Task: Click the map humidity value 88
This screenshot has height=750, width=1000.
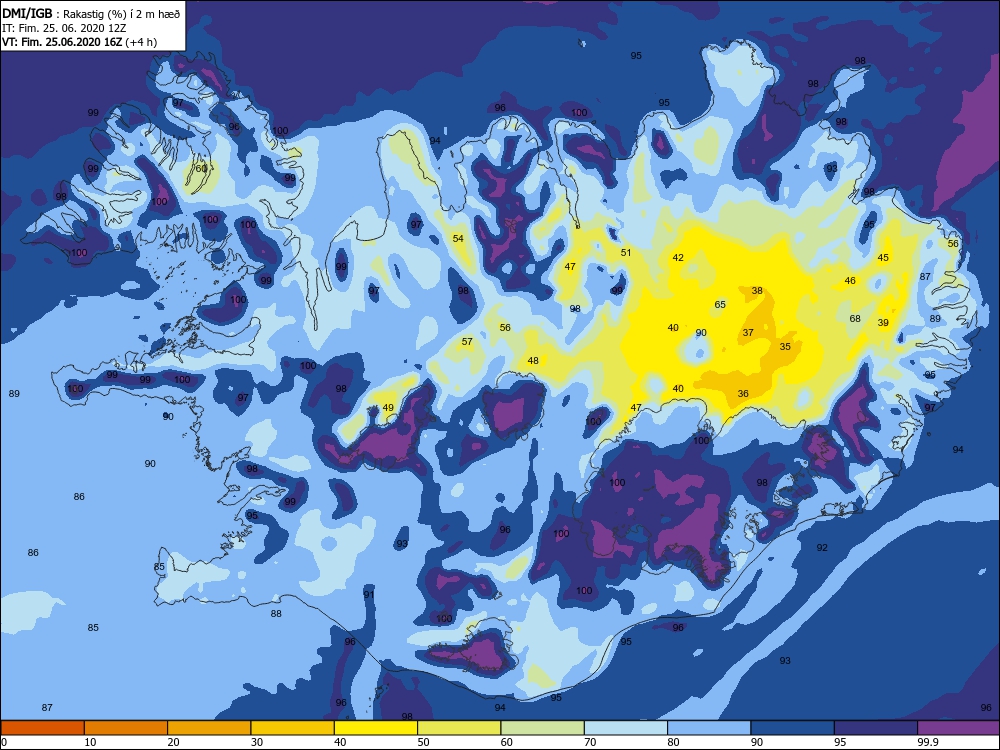Action: point(276,613)
